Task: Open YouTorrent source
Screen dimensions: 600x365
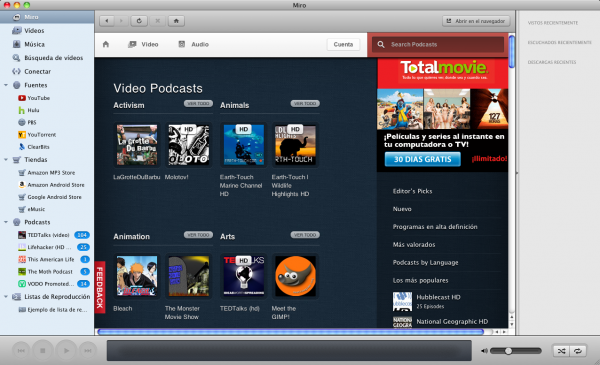Action: tap(47, 135)
